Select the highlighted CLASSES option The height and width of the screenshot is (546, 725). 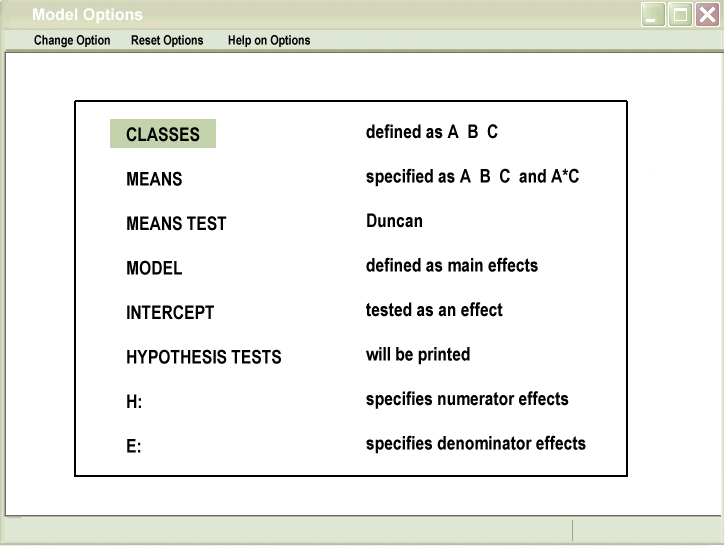(x=163, y=134)
